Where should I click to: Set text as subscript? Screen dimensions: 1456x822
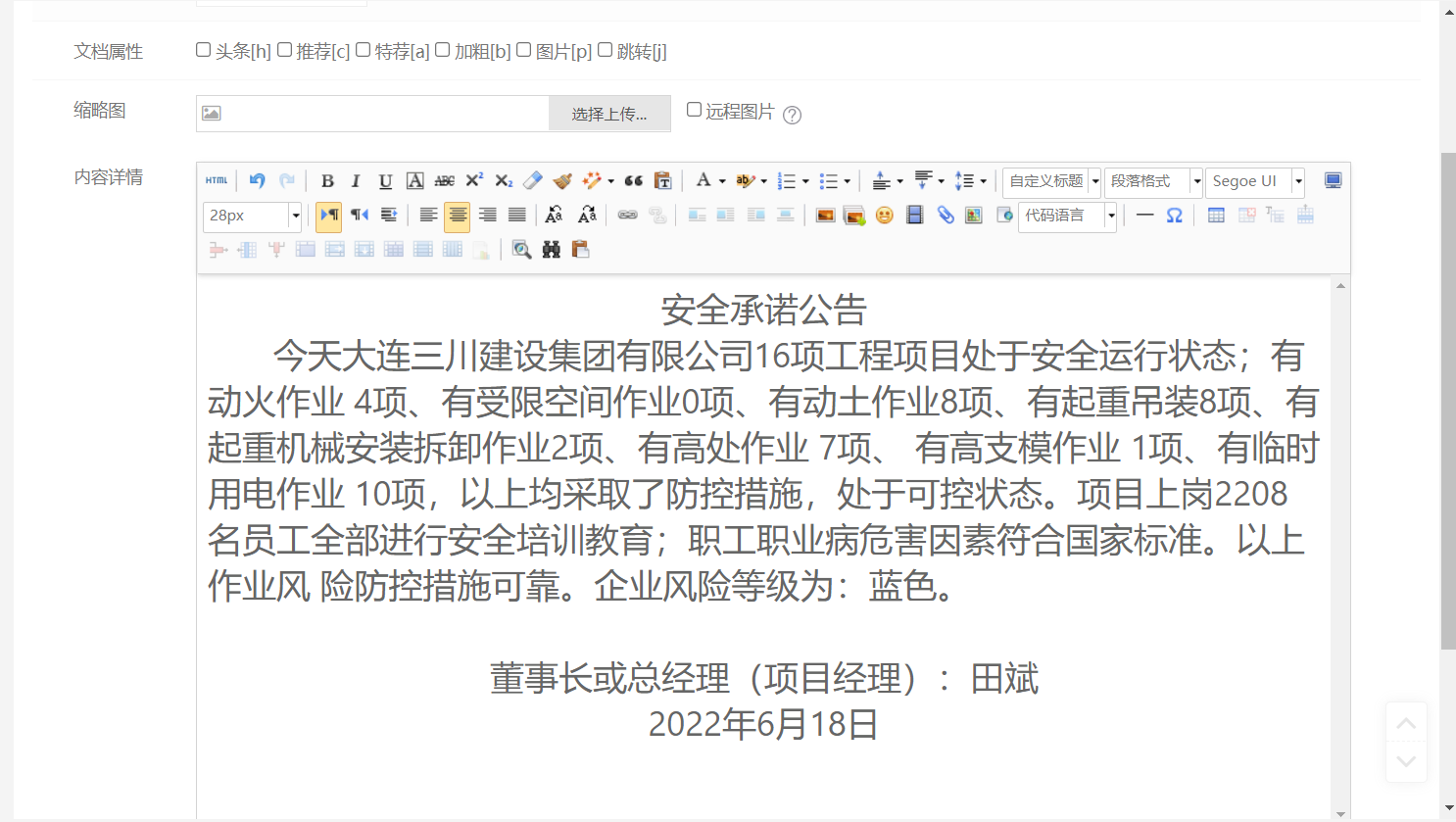(504, 181)
